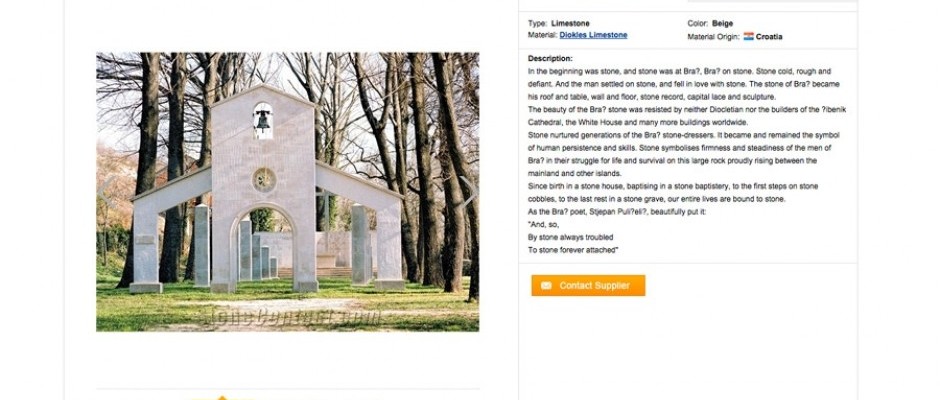
Task: Click the envelope icon on Contact Supplier
Action: click(546, 286)
